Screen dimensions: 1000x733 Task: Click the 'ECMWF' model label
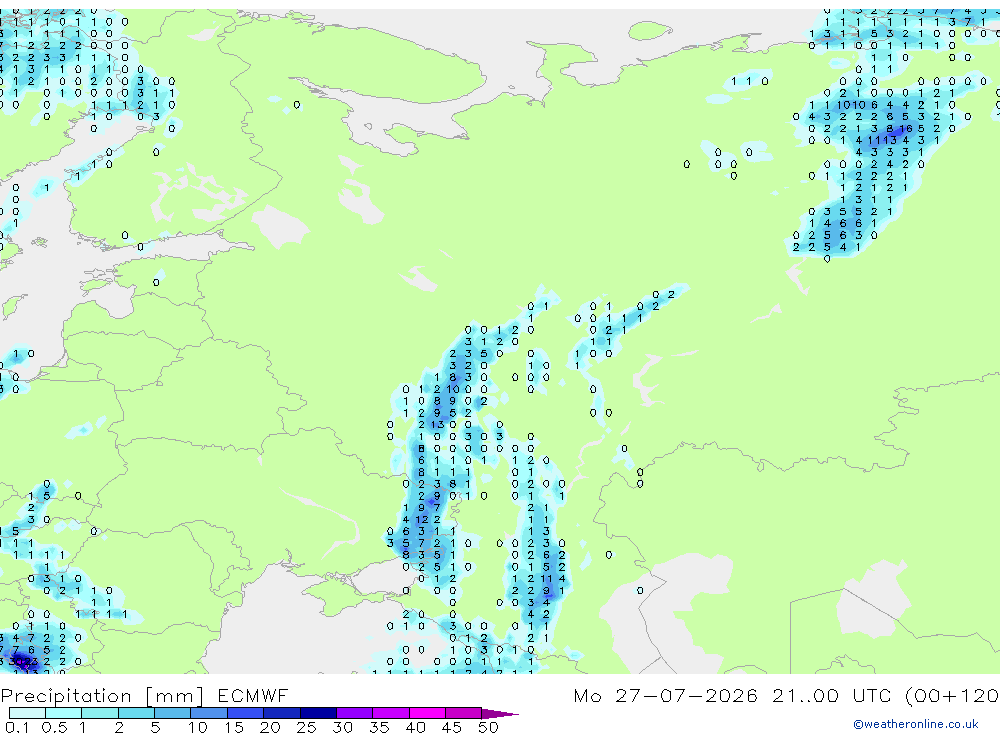tap(253, 695)
